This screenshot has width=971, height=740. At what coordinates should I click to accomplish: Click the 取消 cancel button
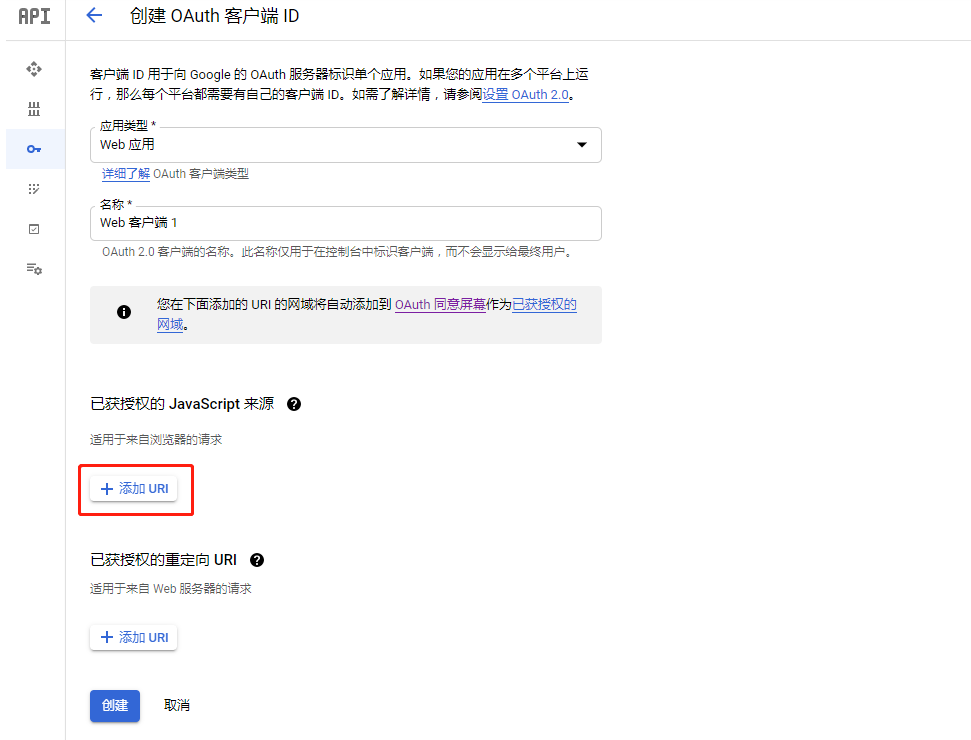click(176, 705)
